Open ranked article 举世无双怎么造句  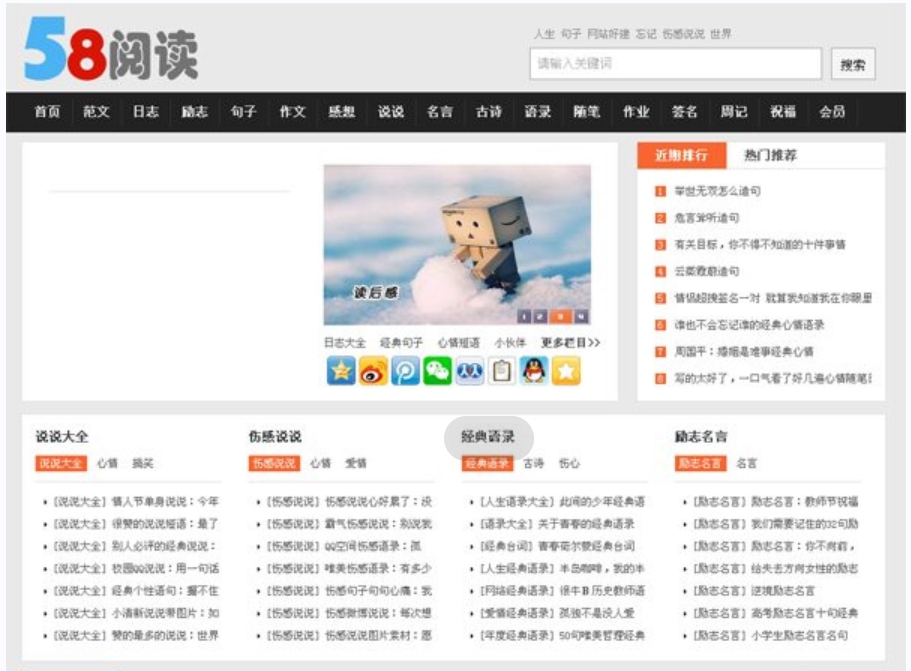717,191
